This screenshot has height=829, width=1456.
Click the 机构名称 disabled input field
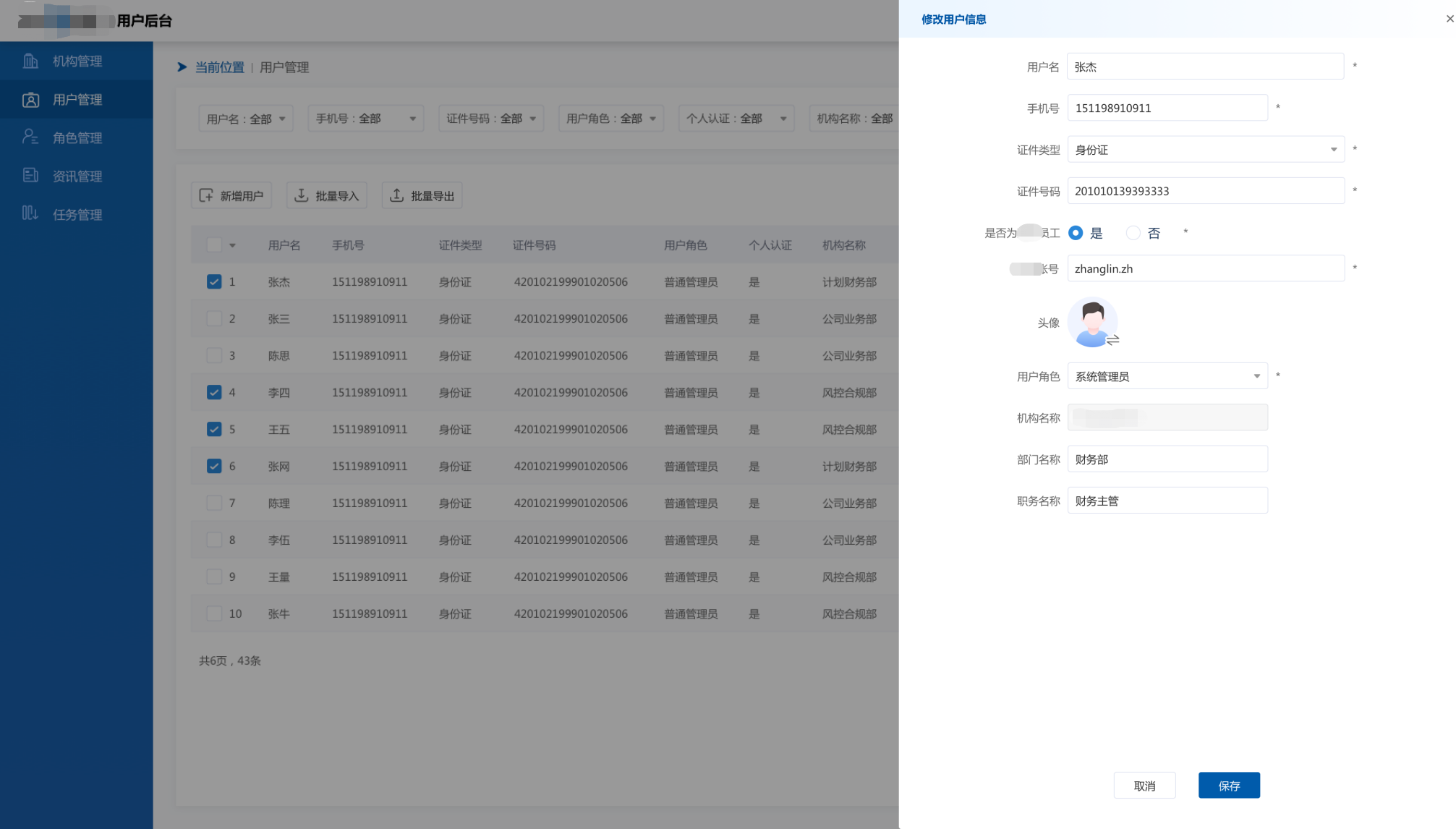[1167, 417]
